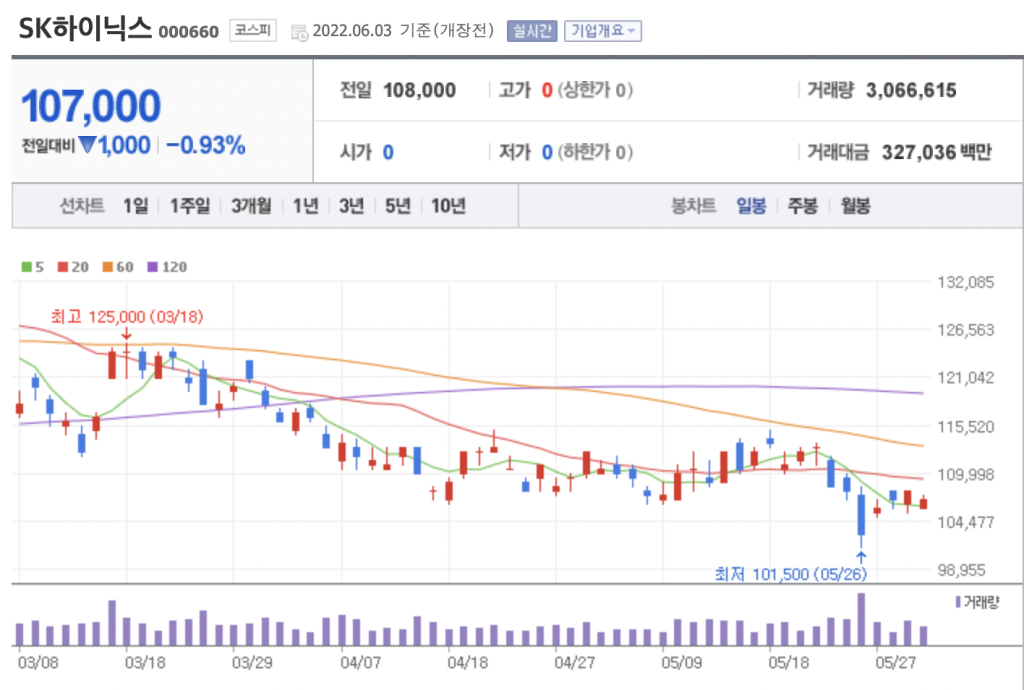Select the 1년 chart range
The width and height of the screenshot is (1024, 690).
[x=306, y=206]
